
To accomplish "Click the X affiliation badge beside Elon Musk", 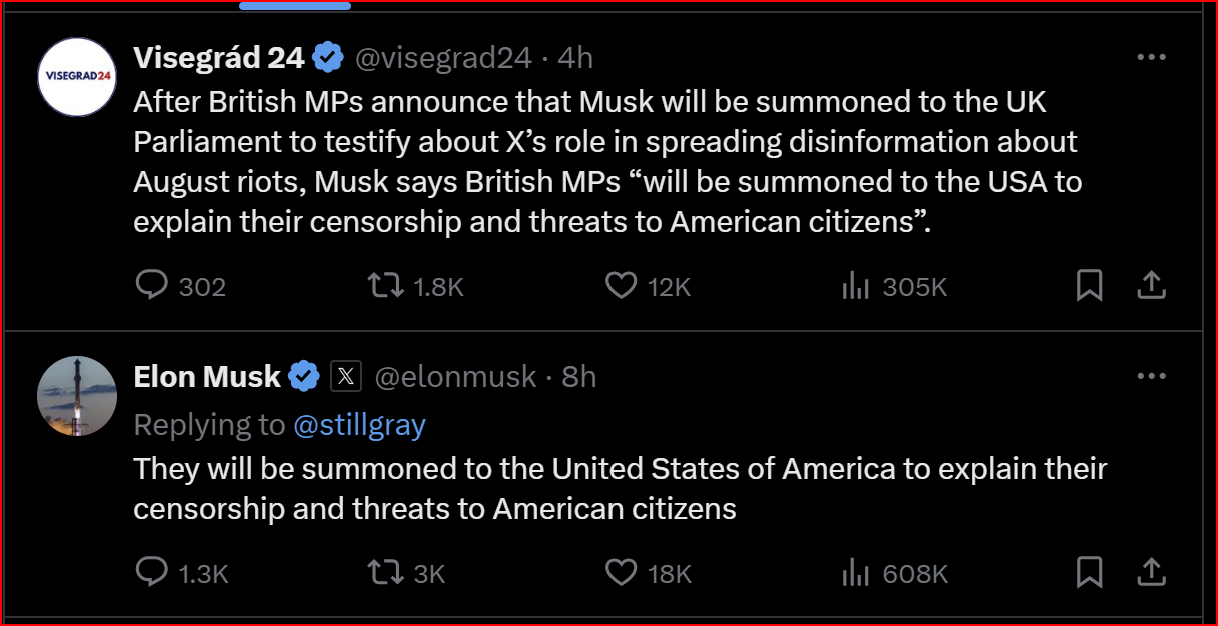I will 345,376.
